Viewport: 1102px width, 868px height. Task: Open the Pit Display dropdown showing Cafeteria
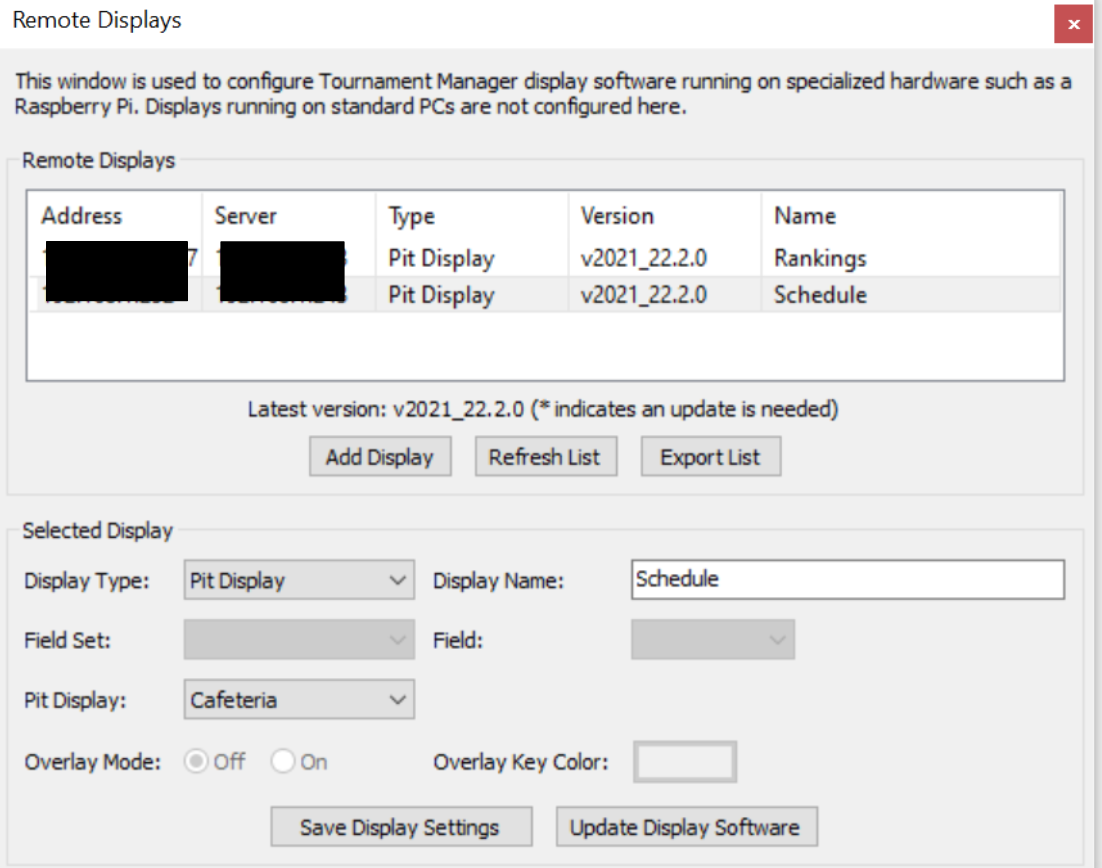[x=299, y=699]
